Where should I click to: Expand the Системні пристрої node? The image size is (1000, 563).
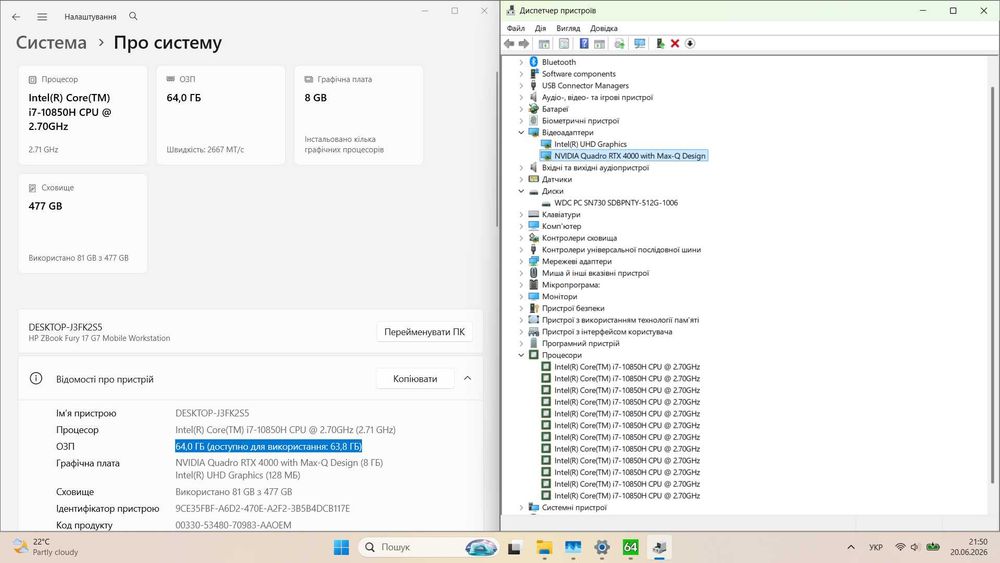(x=521, y=508)
